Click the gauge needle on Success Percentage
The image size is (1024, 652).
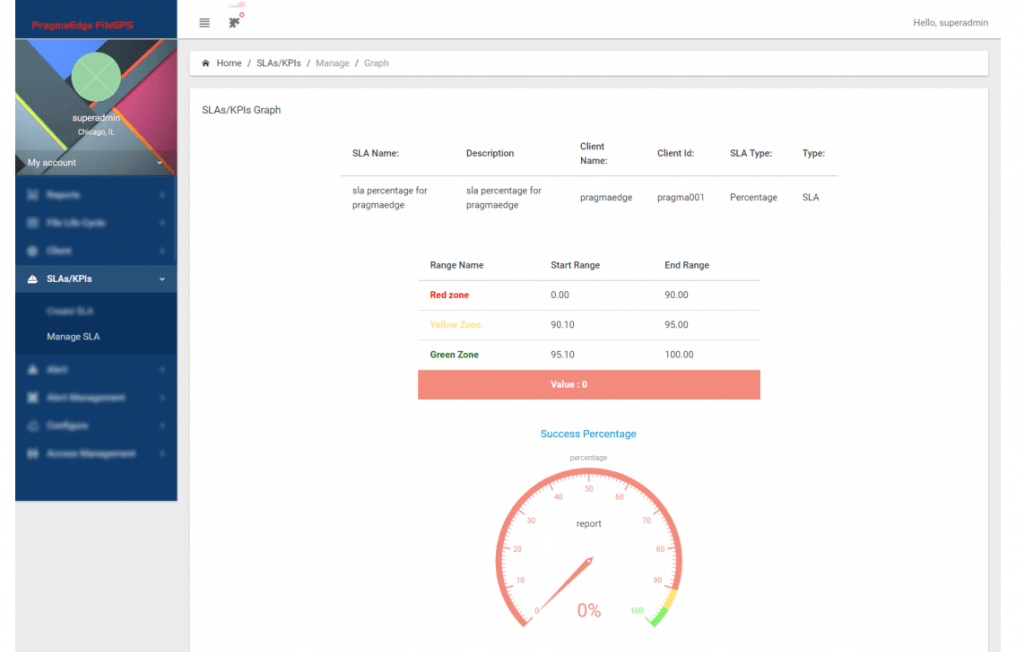[564, 585]
